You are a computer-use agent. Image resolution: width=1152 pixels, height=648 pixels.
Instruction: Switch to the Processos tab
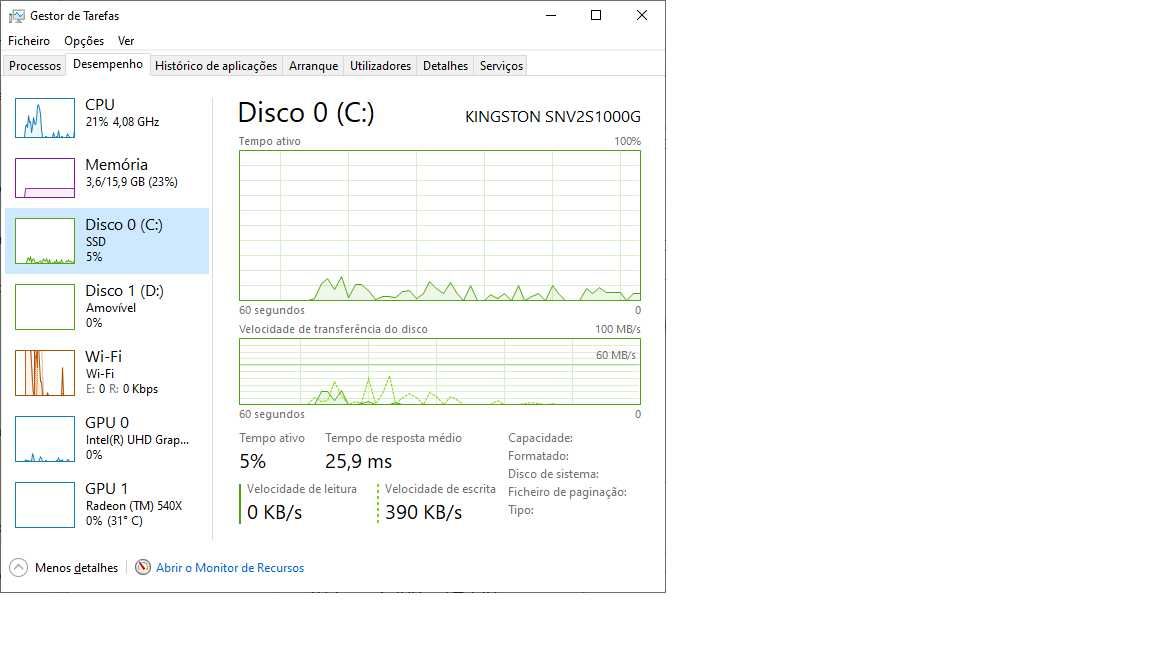(x=35, y=65)
